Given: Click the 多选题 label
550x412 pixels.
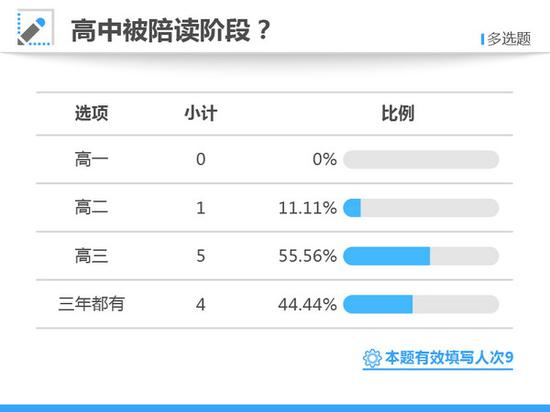Looking at the screenshot, I should (x=509, y=39).
